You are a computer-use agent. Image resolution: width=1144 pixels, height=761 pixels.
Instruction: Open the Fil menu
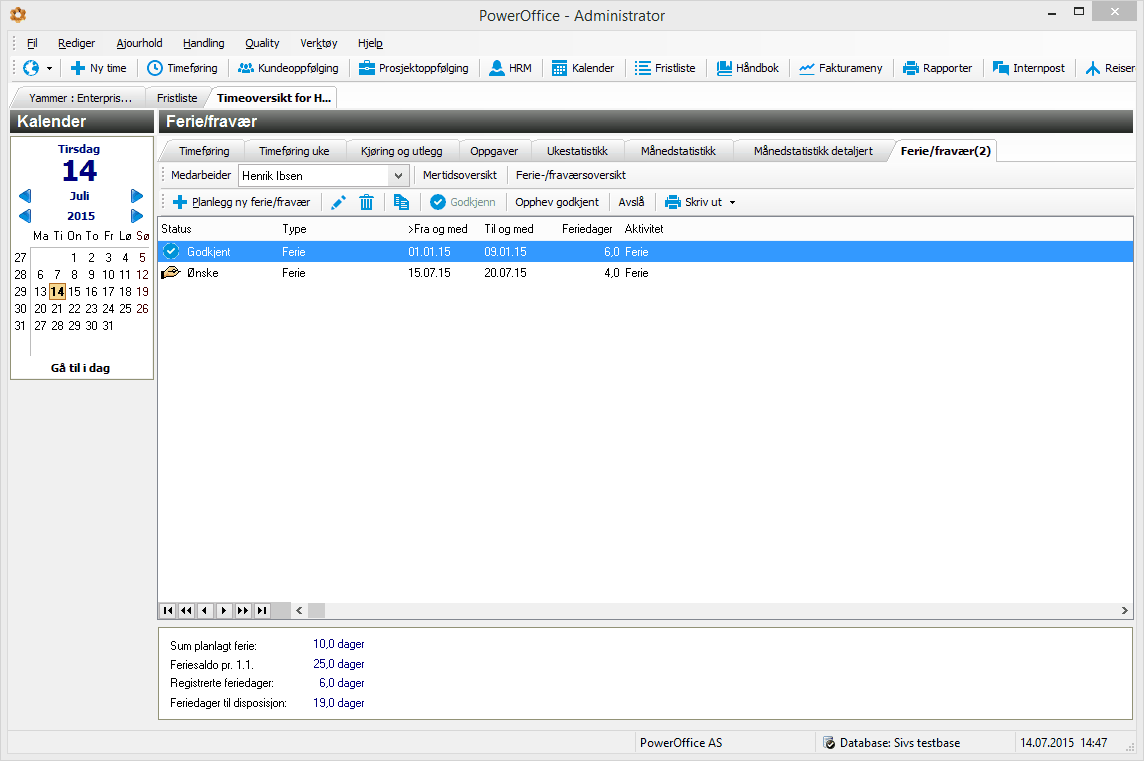point(32,43)
